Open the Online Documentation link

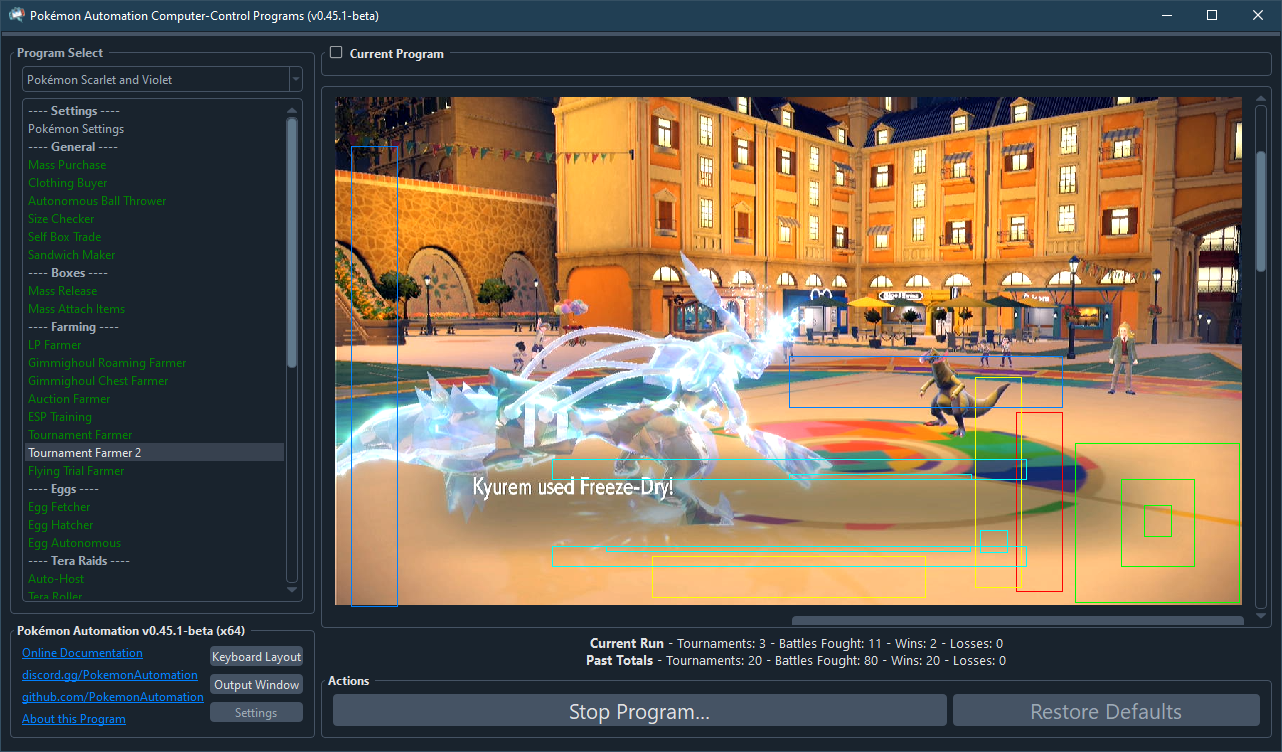82,653
